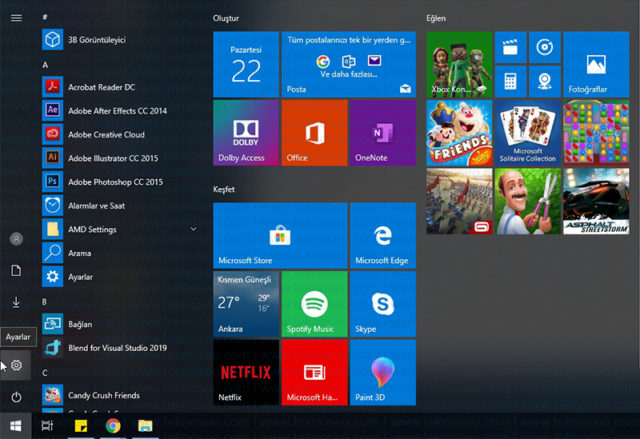The height and width of the screenshot is (439, 640).
Task: Jump via the letter B header
Action: pyautogui.click(x=44, y=302)
